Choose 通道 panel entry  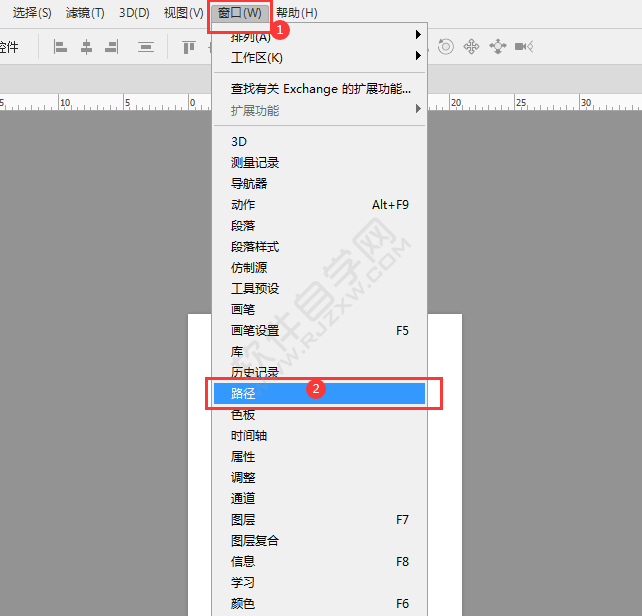[319, 498]
